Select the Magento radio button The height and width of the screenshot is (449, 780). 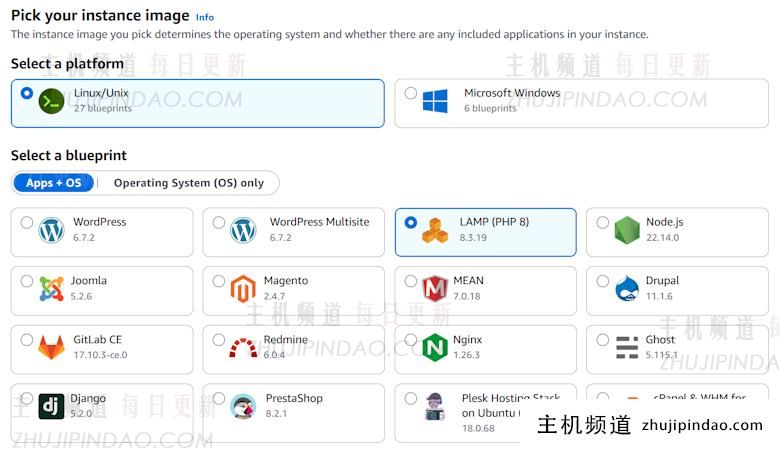point(218,281)
